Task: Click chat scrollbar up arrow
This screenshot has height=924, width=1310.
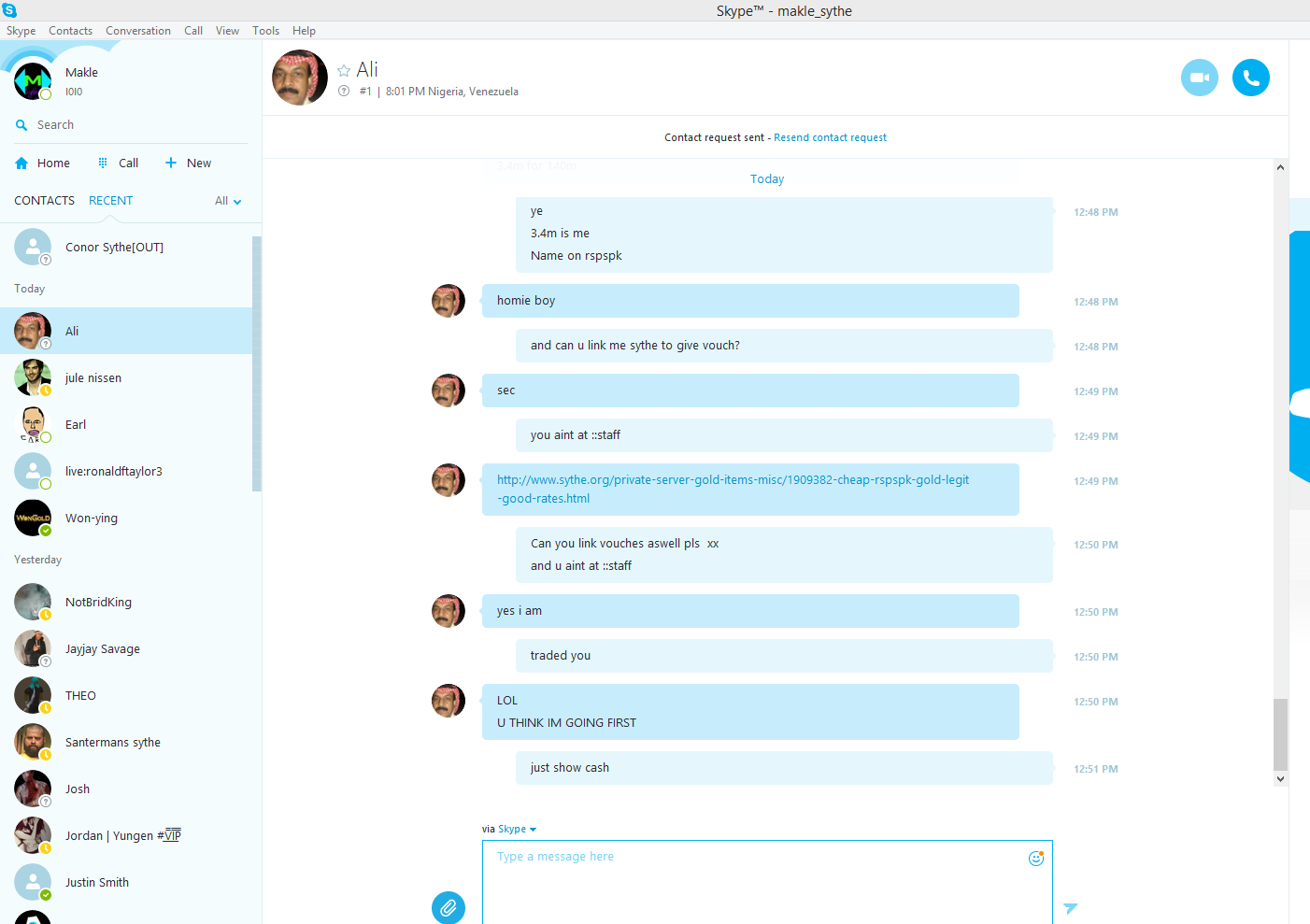Action: 1280,167
